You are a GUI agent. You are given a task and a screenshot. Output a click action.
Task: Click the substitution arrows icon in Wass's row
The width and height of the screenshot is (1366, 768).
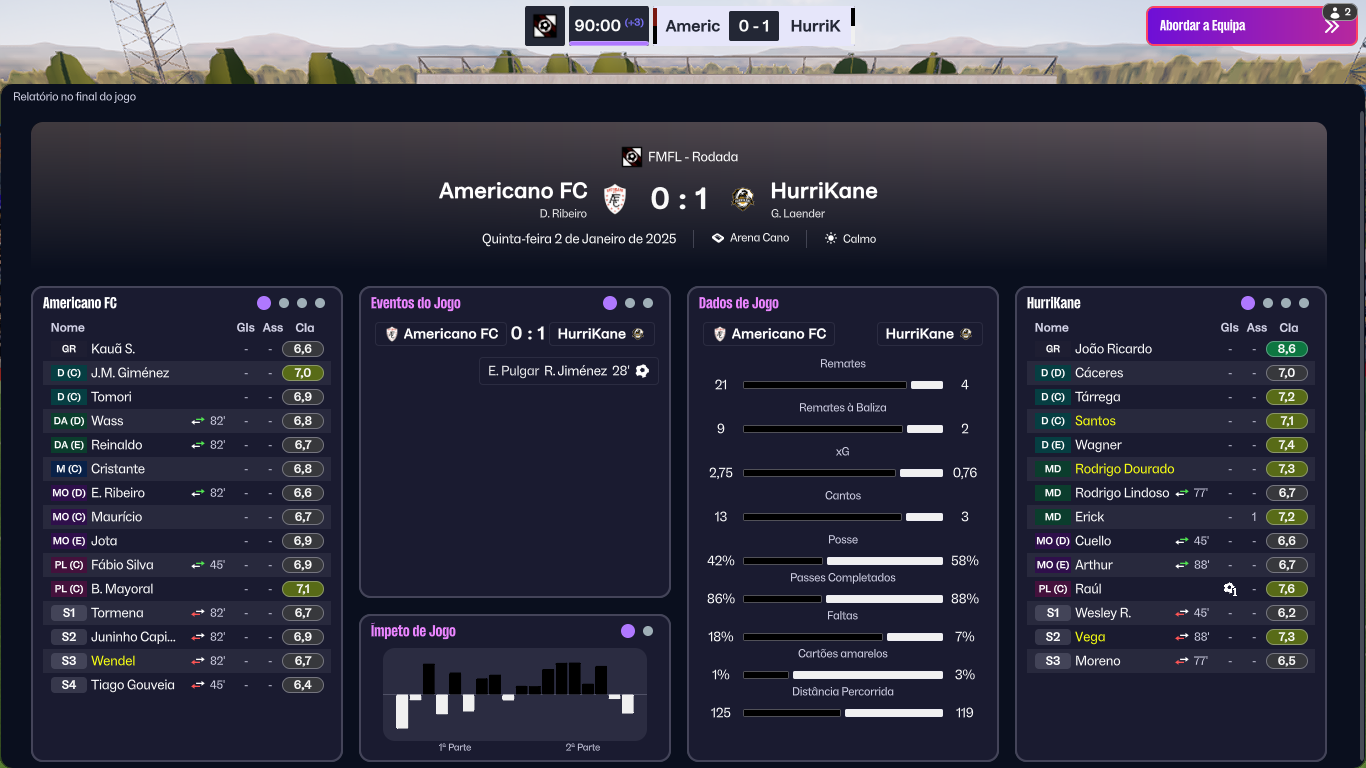point(198,421)
